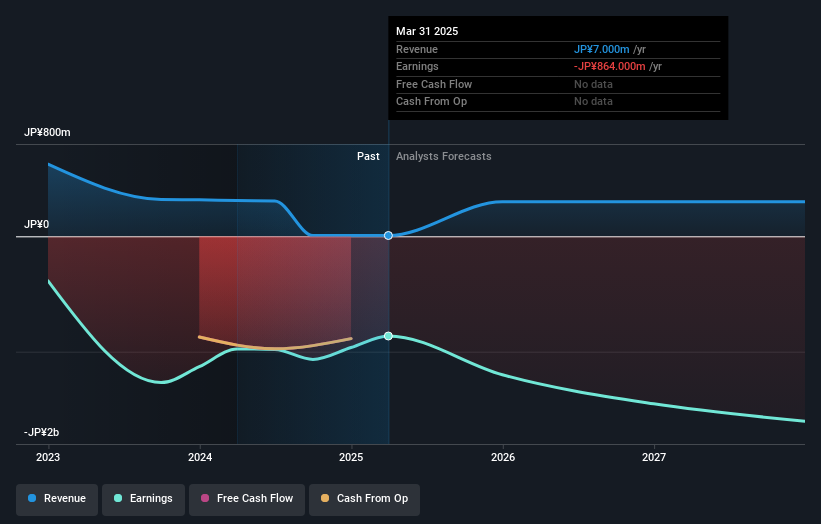Click the 2027 x-axis label

click(x=654, y=458)
